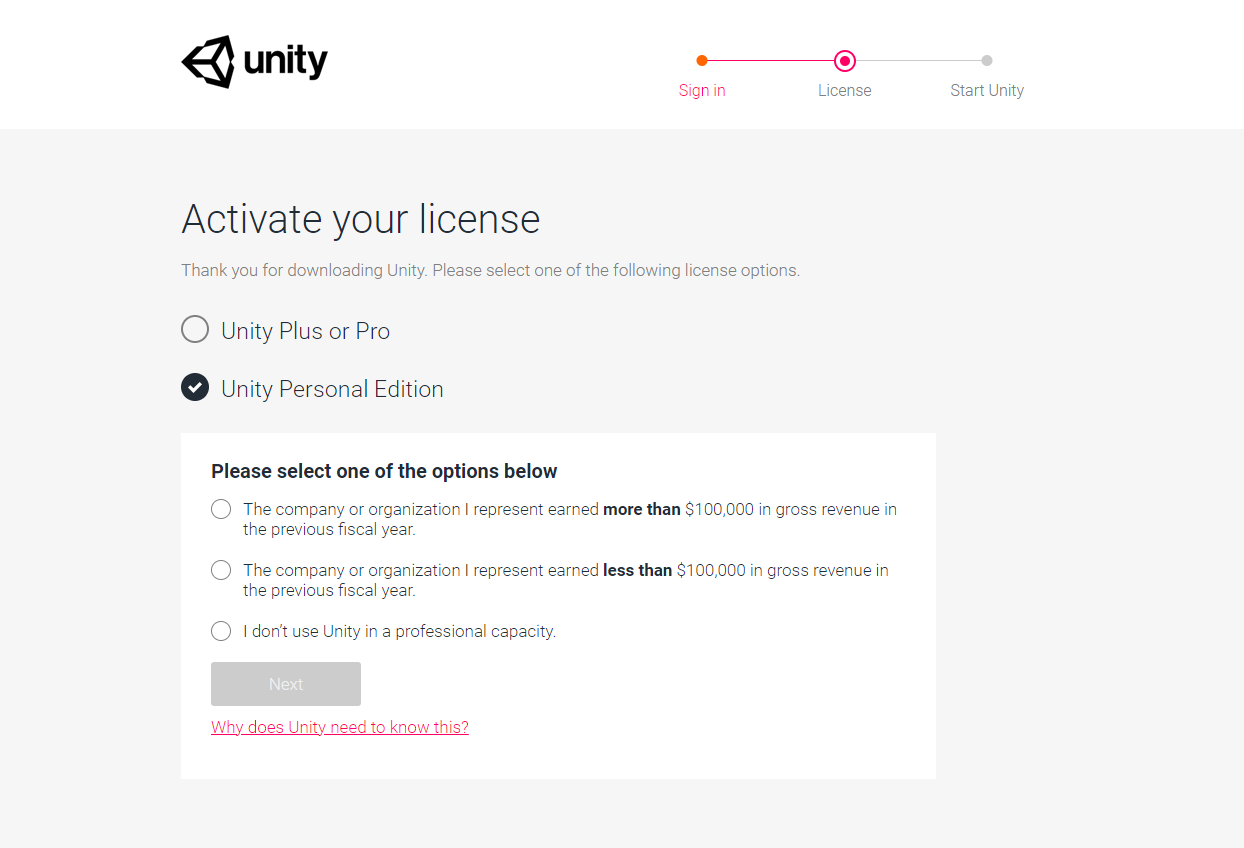The height and width of the screenshot is (848, 1244).
Task: Click the unity wordmark text
Action: [x=286, y=62]
